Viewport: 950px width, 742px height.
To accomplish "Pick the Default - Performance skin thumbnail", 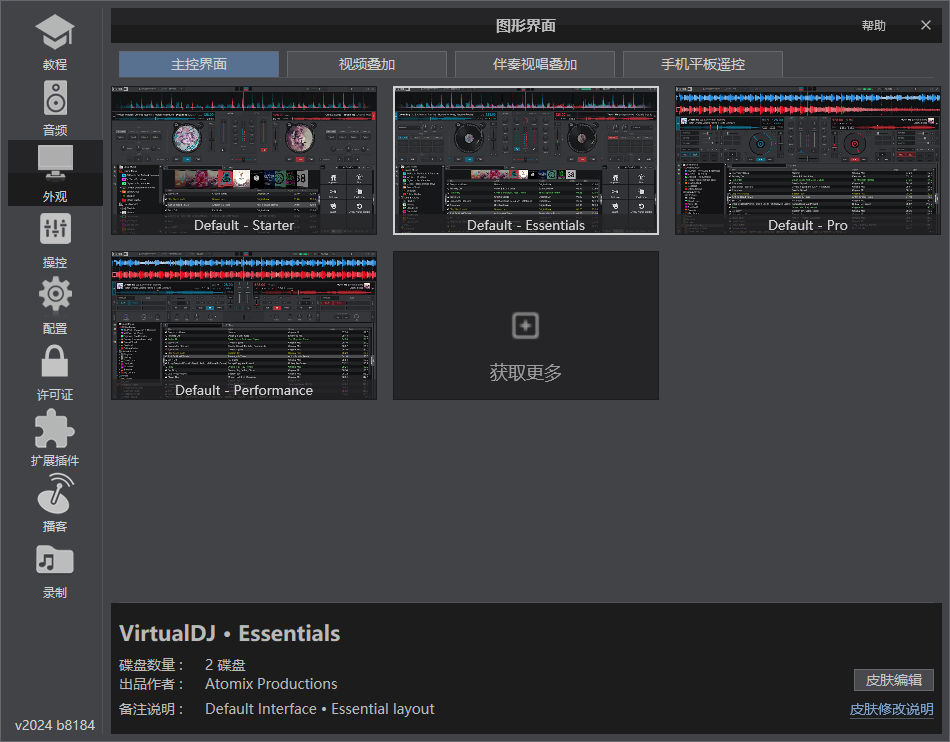I will point(244,325).
